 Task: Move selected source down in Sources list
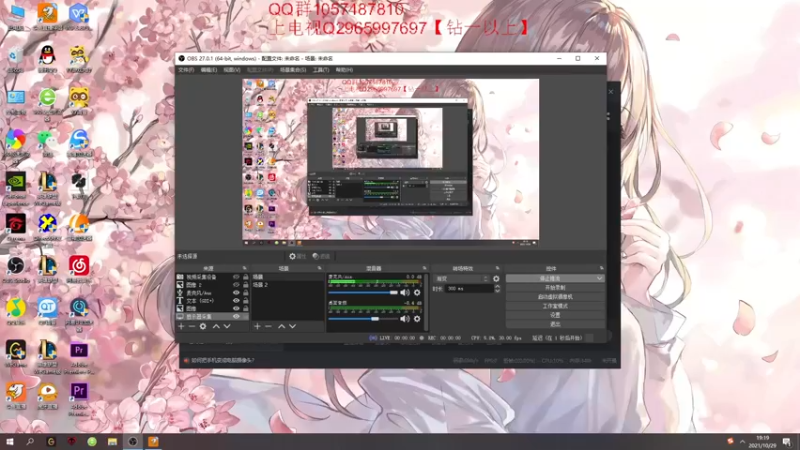tap(227, 326)
